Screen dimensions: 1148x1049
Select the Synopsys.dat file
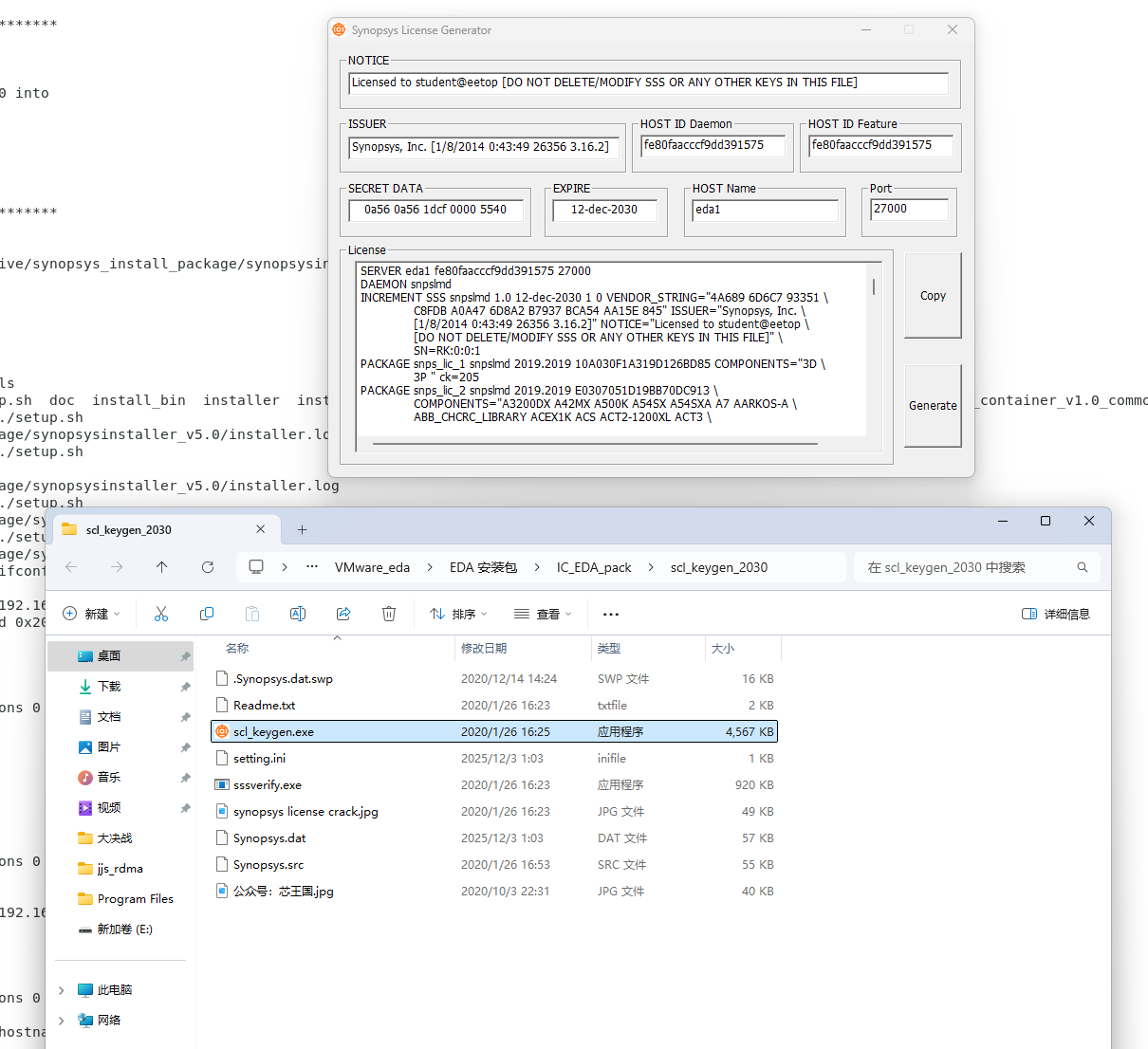[x=494, y=838]
